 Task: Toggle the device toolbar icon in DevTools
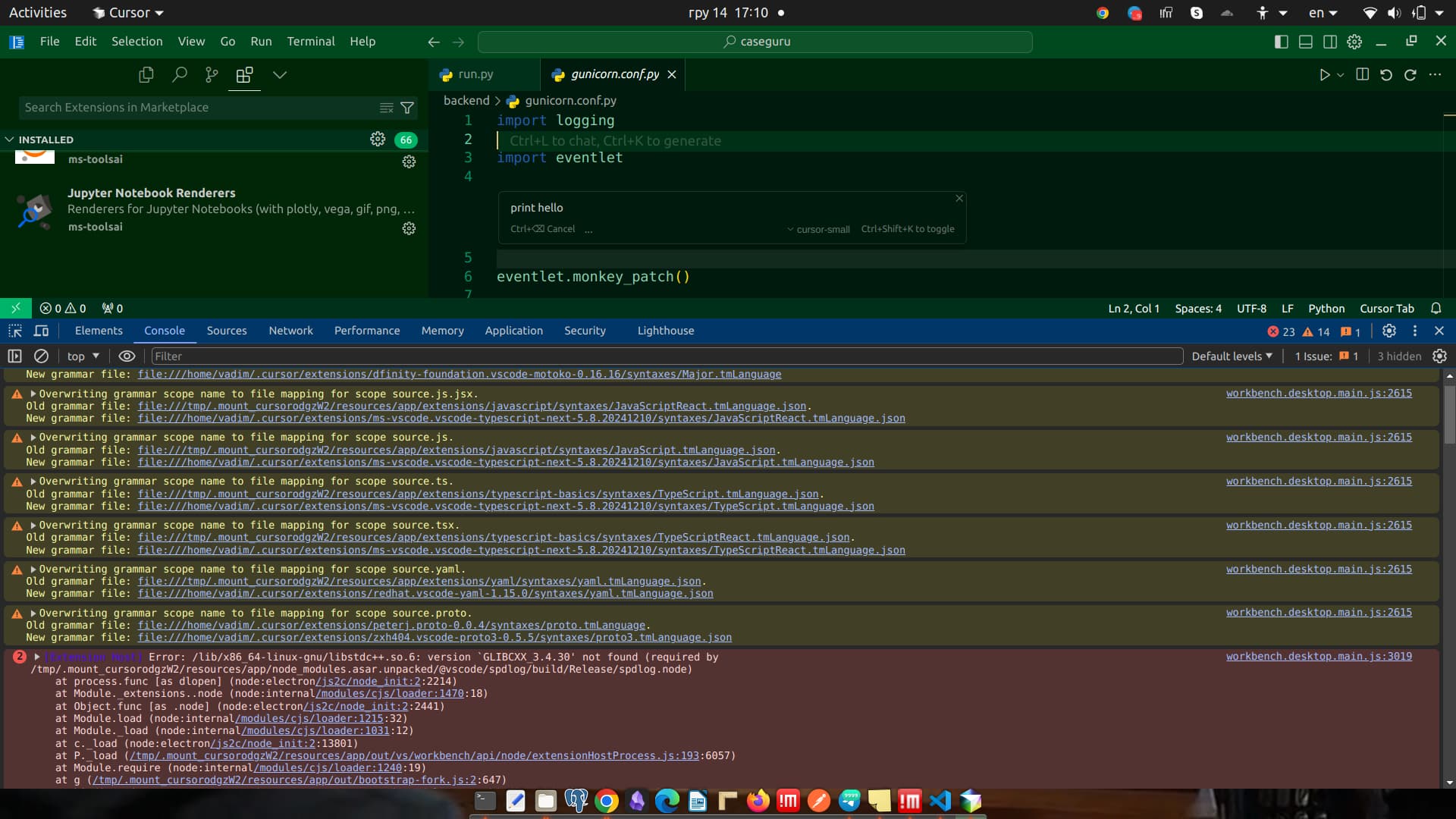pos(42,331)
